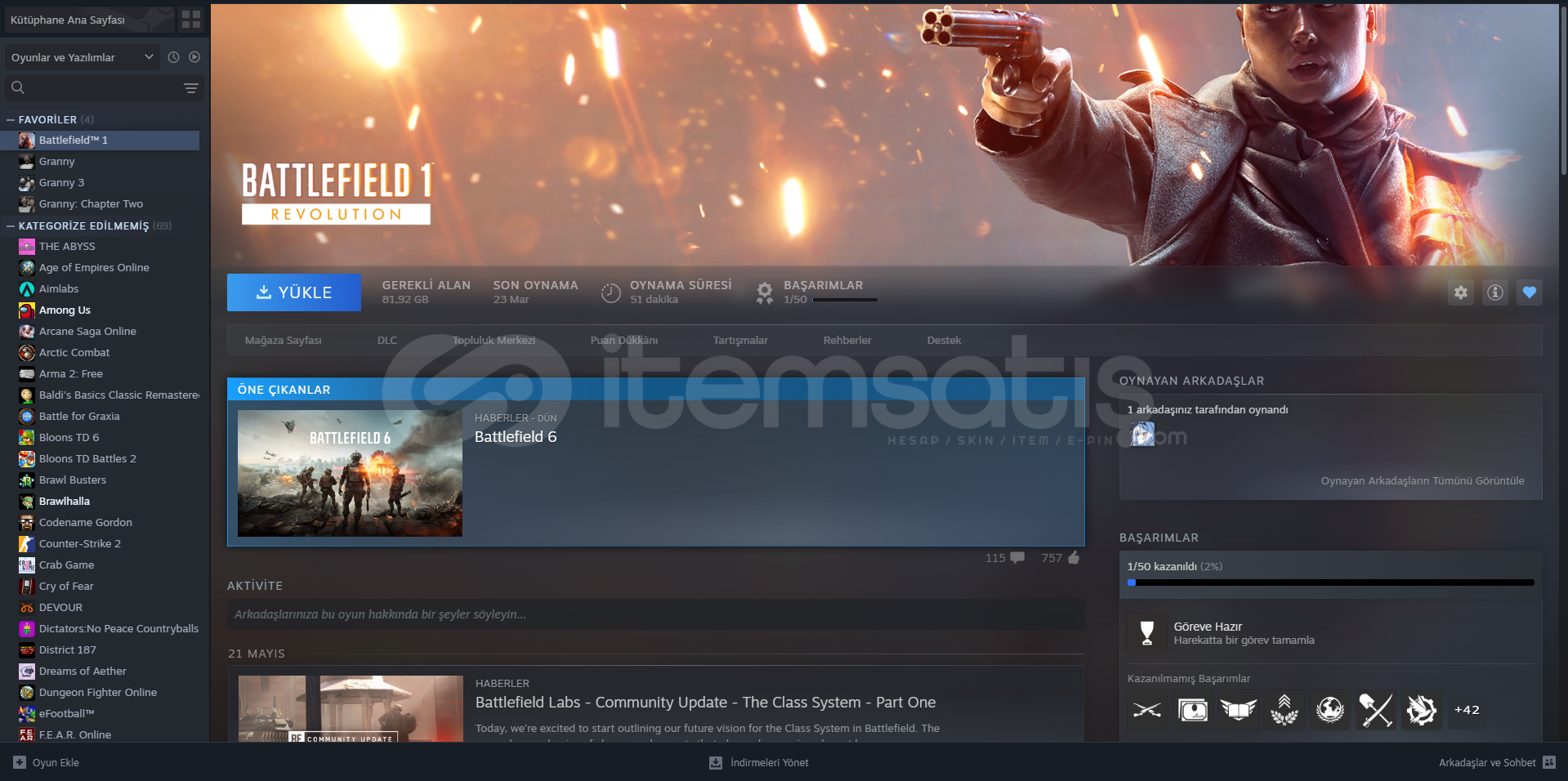Open the Topluluk Merkezi tab

[494, 341]
